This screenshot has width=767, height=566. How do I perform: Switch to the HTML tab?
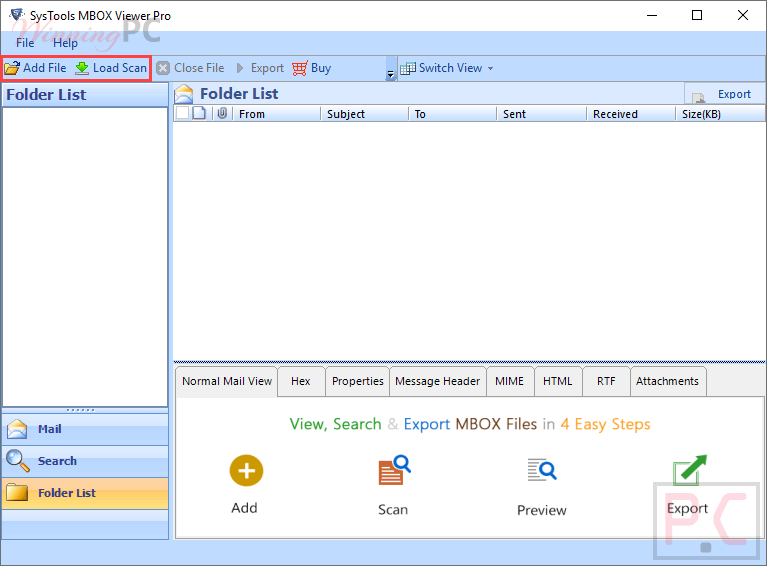pyautogui.click(x=558, y=381)
